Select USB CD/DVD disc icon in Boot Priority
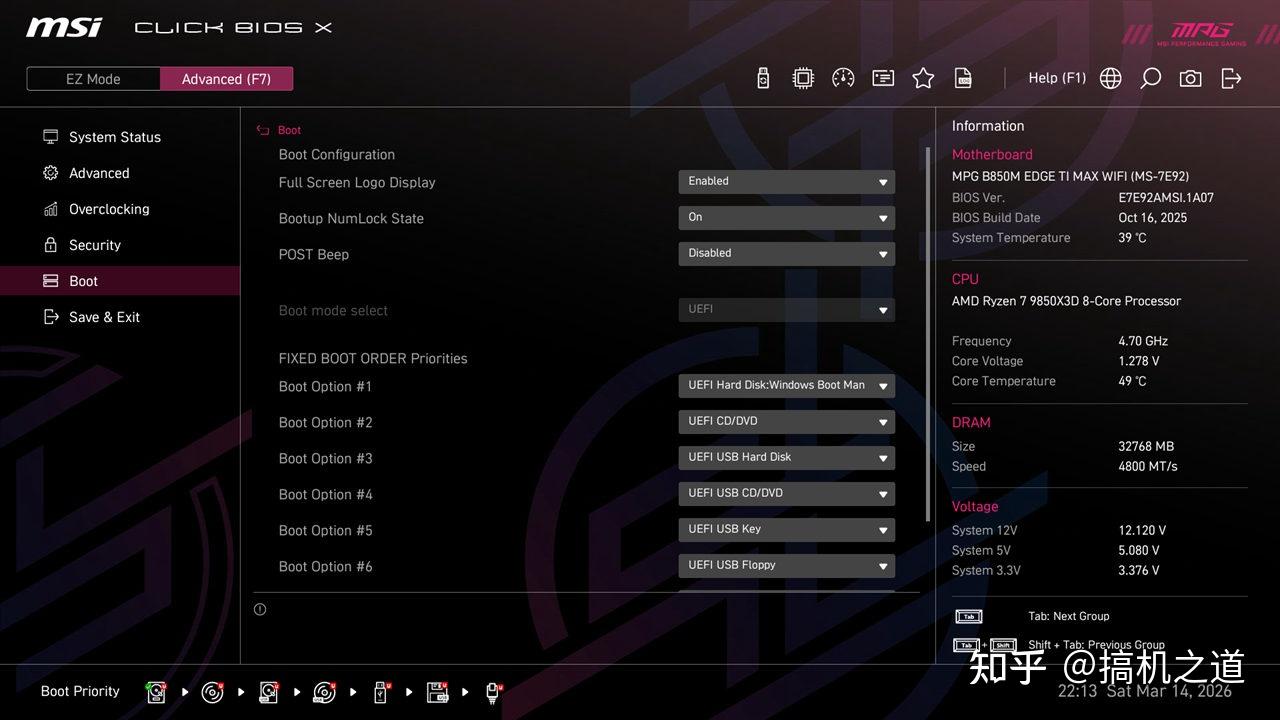Viewport: 1280px width, 720px height. point(325,692)
